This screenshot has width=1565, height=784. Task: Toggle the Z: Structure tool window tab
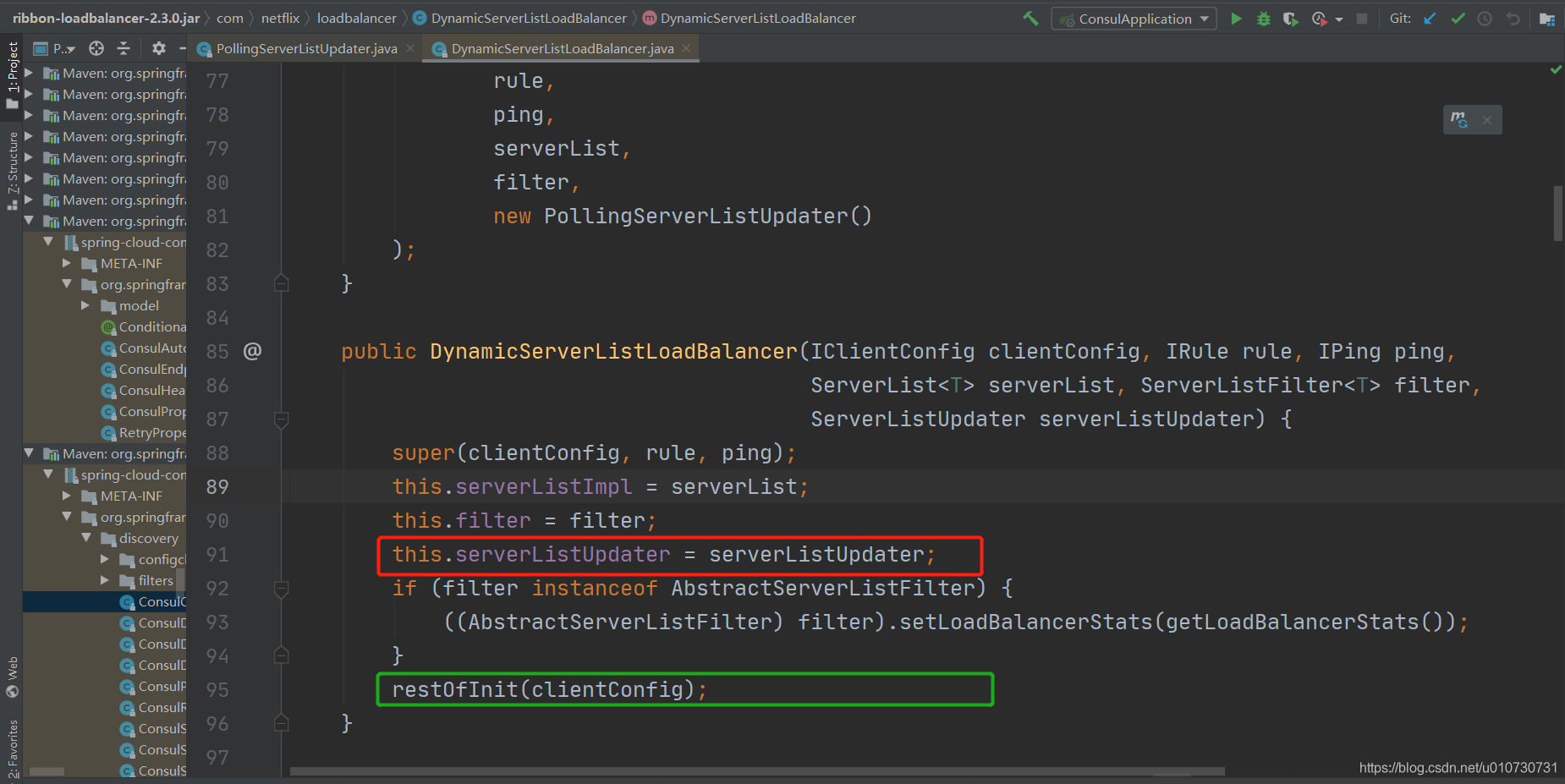[x=12, y=171]
